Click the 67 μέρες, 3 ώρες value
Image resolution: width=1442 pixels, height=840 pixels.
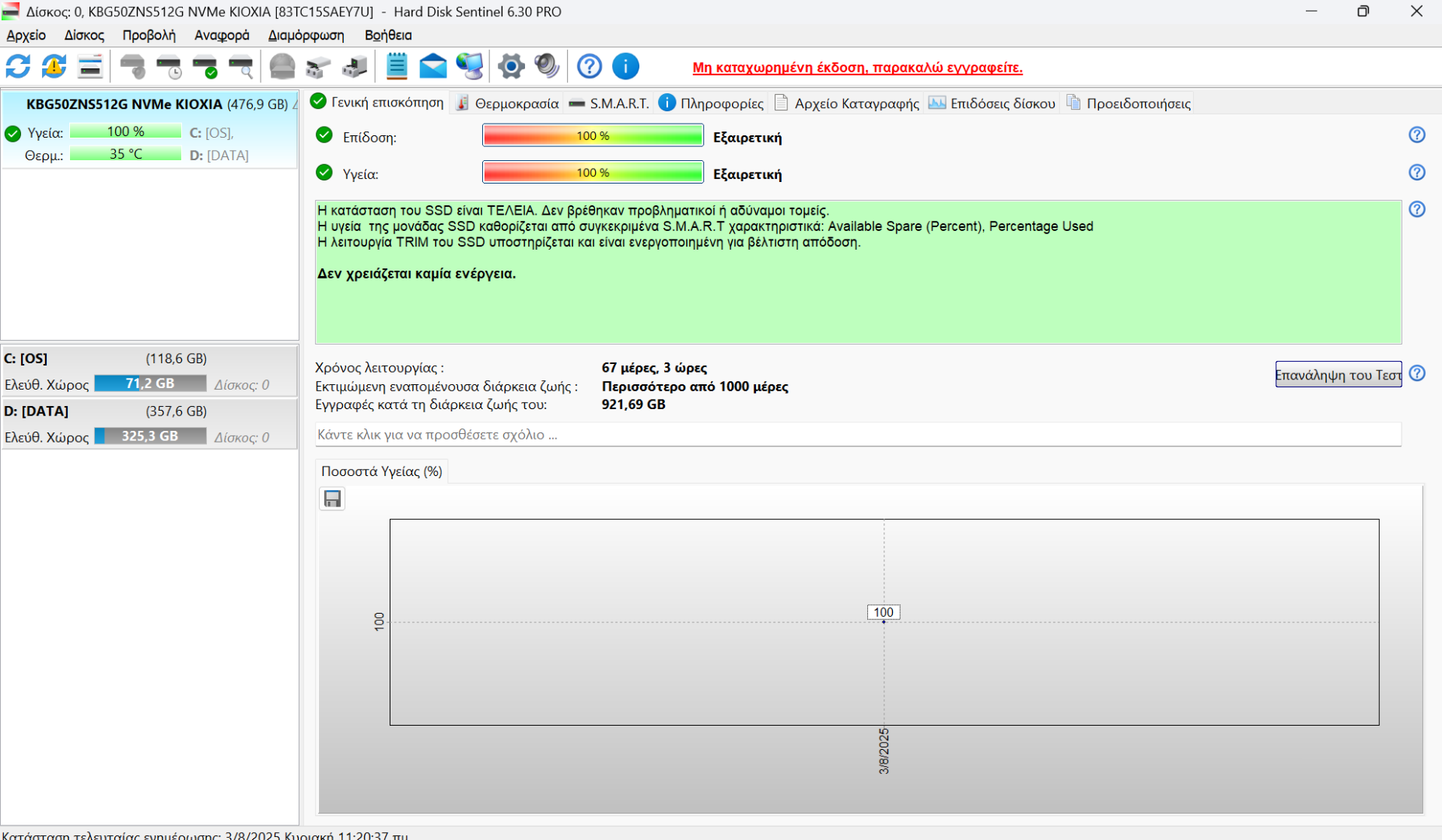pos(654,368)
